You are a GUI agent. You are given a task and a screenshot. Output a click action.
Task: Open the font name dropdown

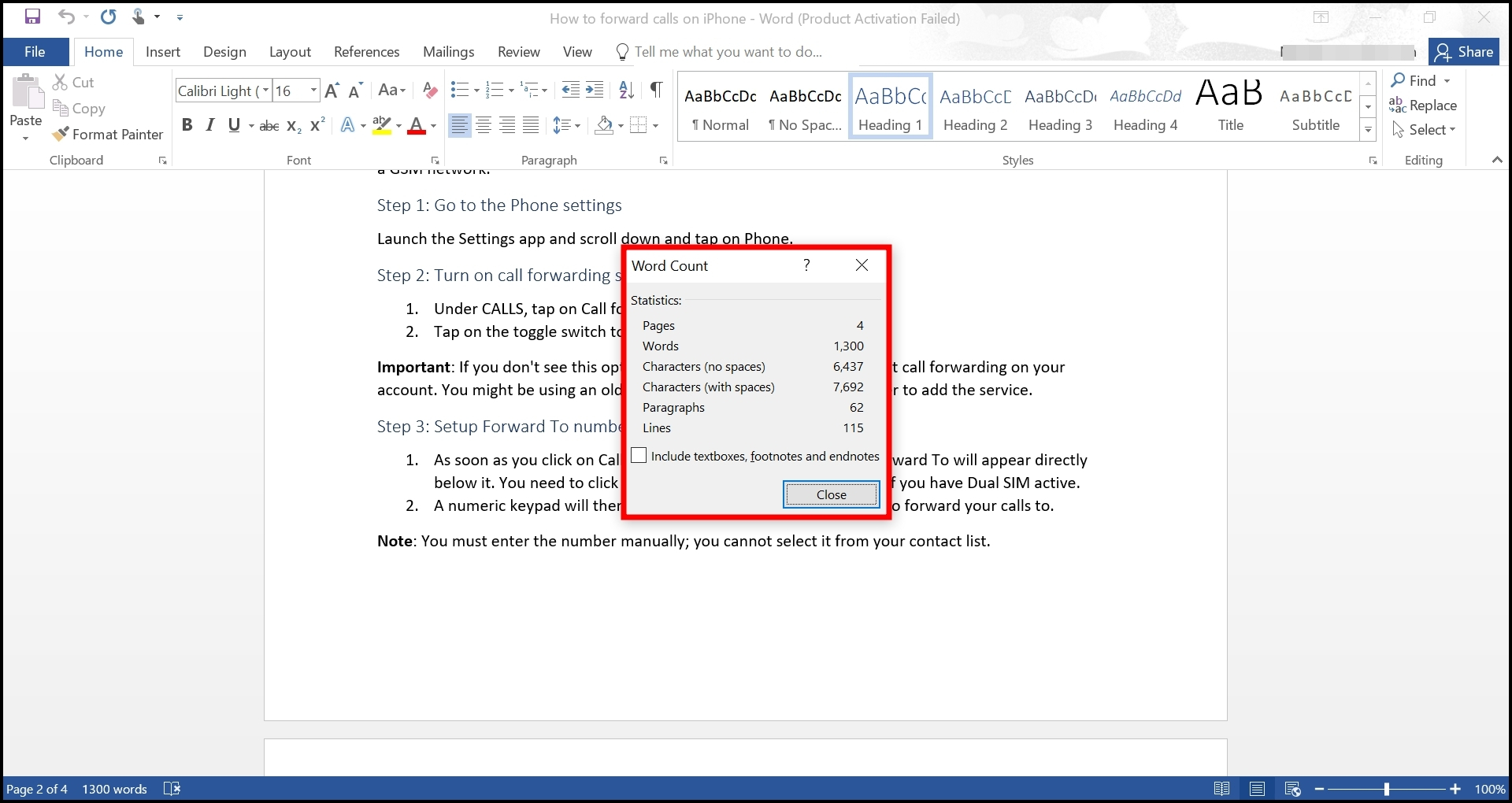(x=265, y=91)
